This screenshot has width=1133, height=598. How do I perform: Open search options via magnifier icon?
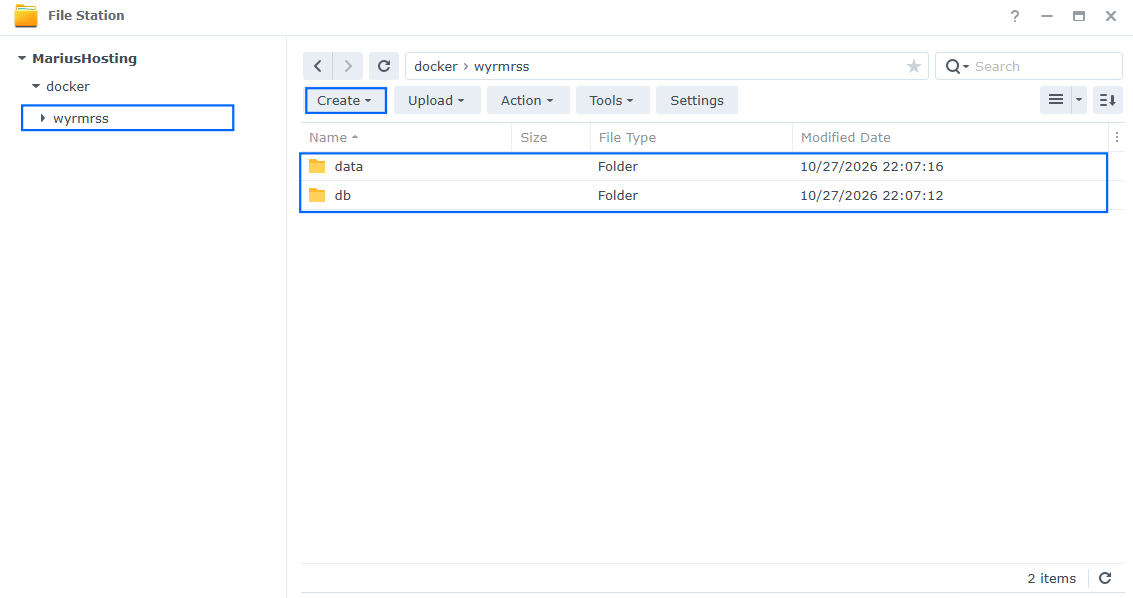(956, 66)
